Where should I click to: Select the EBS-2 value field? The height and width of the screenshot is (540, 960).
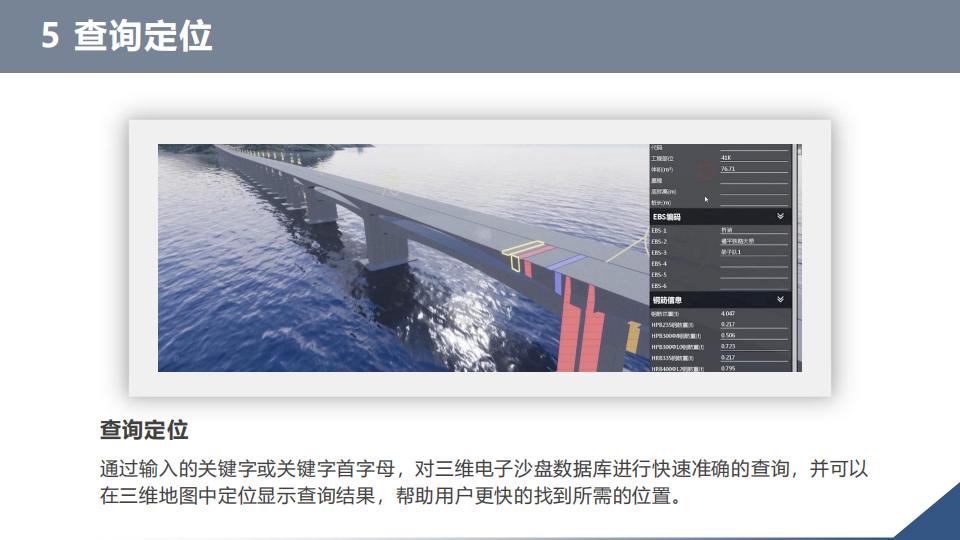pyautogui.click(x=753, y=241)
